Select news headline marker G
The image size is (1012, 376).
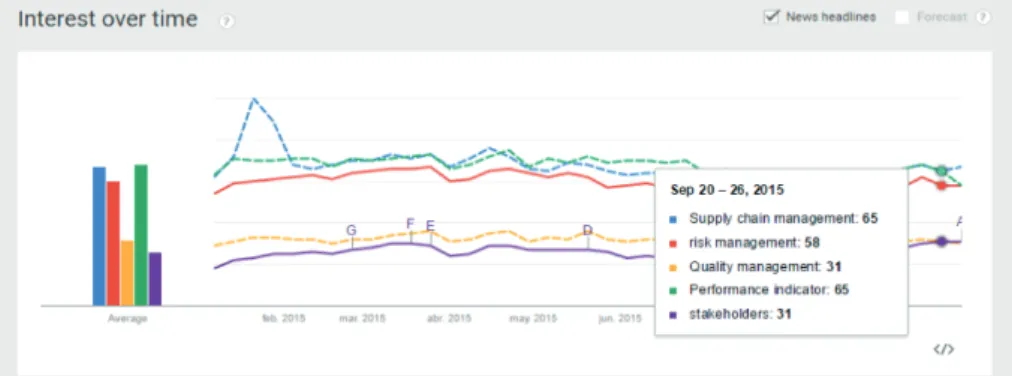pyautogui.click(x=351, y=230)
